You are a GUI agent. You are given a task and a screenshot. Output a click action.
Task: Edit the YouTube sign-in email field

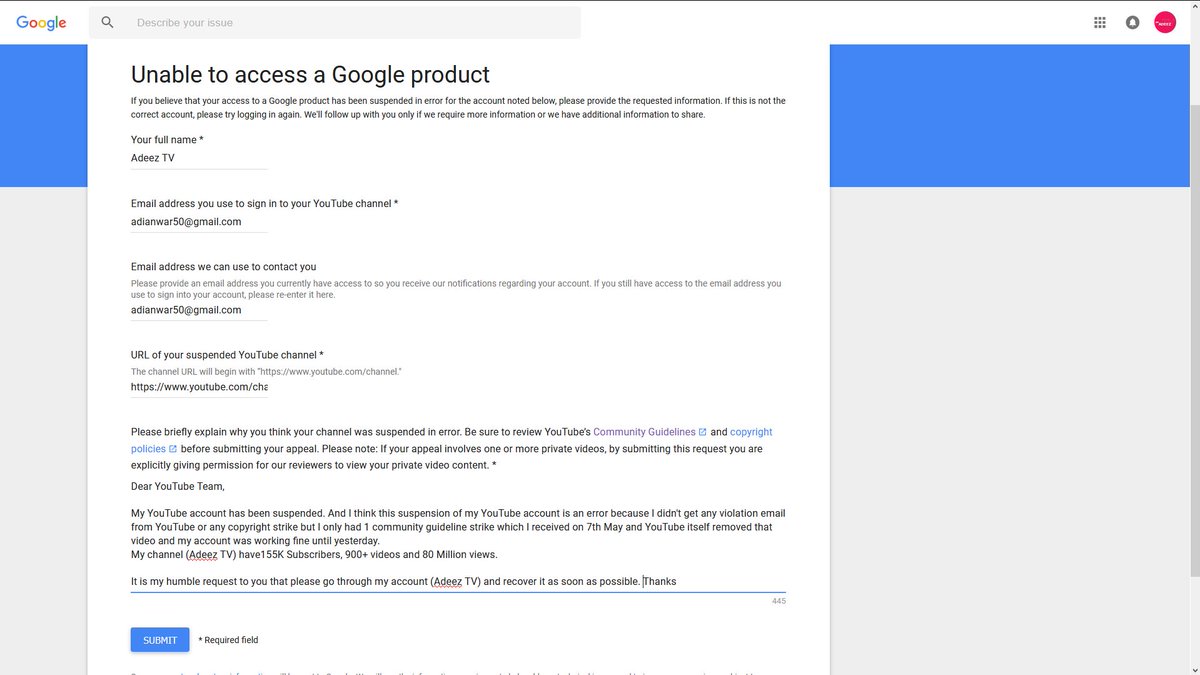[x=199, y=222]
